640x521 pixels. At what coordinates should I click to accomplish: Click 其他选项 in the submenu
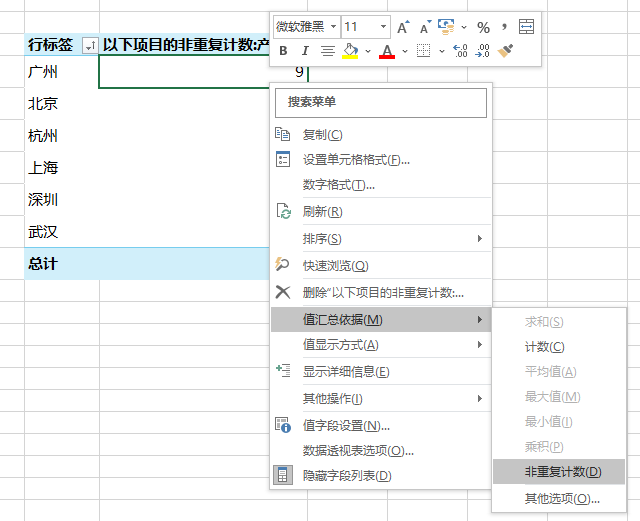[x=562, y=498]
